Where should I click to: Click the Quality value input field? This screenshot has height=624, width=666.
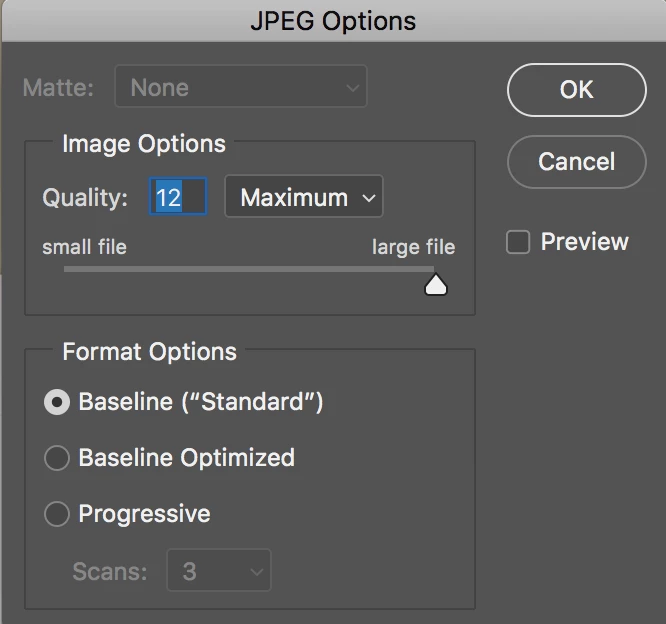178,198
